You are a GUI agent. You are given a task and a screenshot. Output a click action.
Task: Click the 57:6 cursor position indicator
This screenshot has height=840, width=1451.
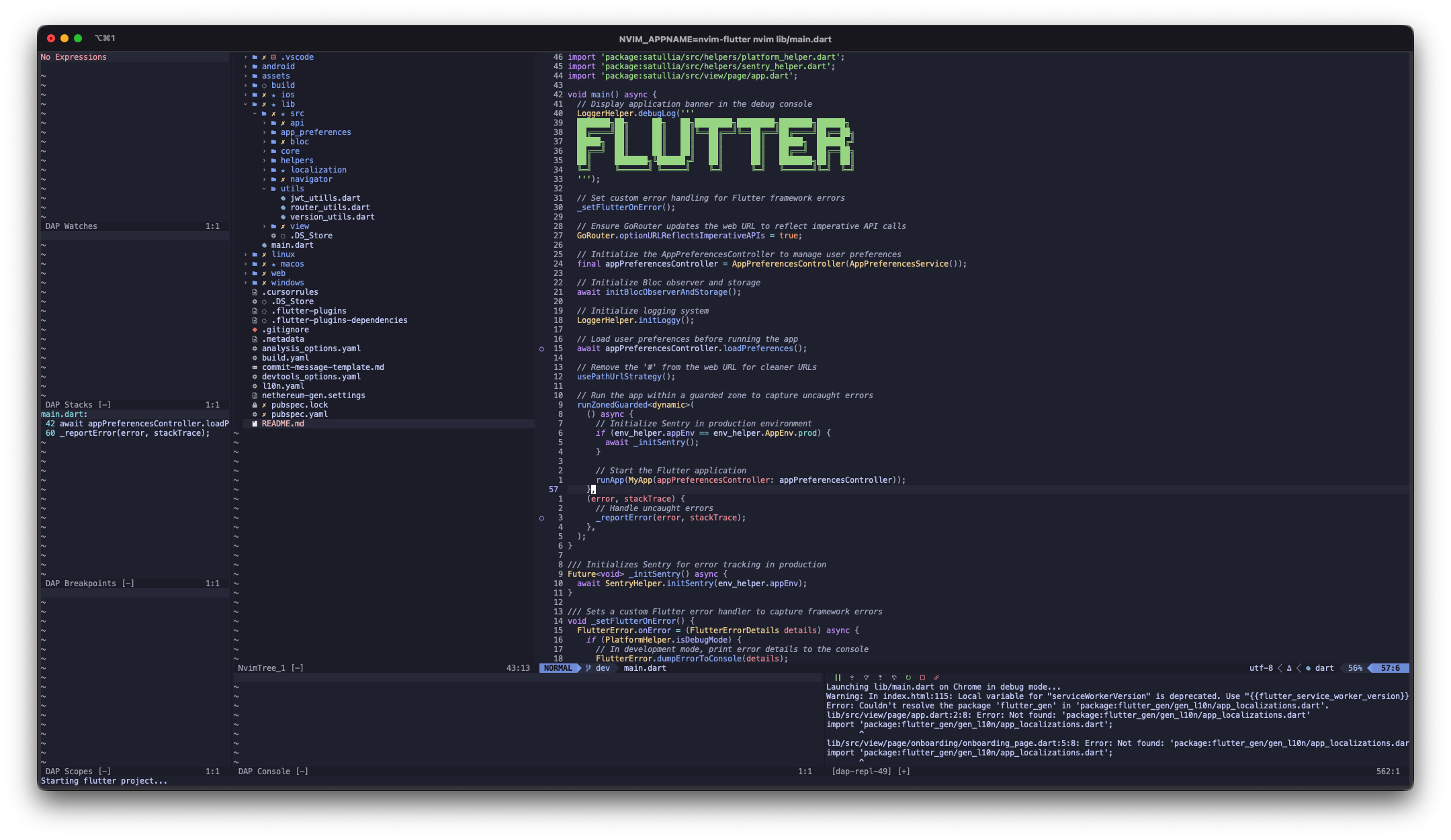coord(1390,668)
